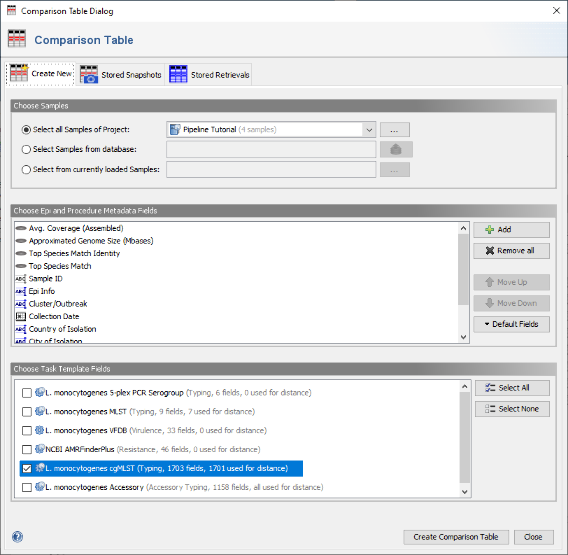Click the Stored Snapshots camera table icon

(89, 74)
